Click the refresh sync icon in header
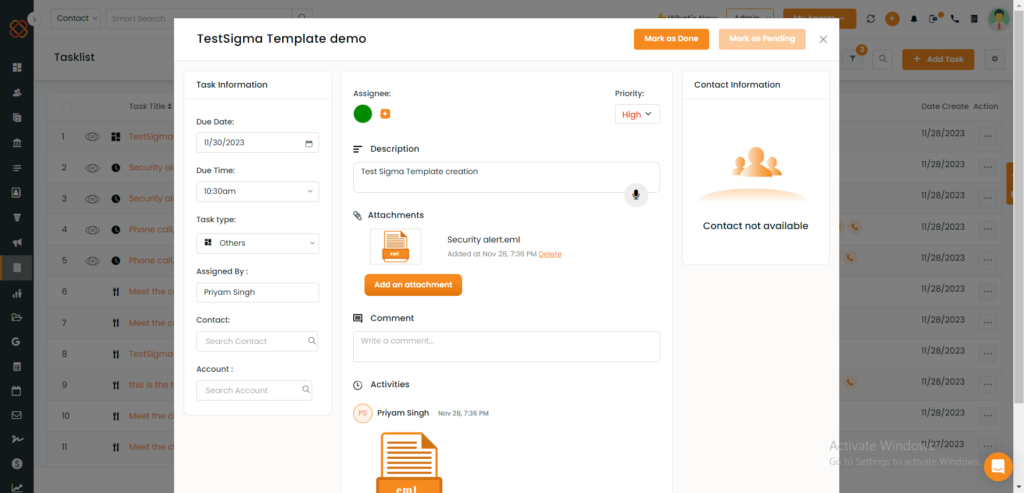The image size is (1024, 493). pyautogui.click(x=871, y=19)
